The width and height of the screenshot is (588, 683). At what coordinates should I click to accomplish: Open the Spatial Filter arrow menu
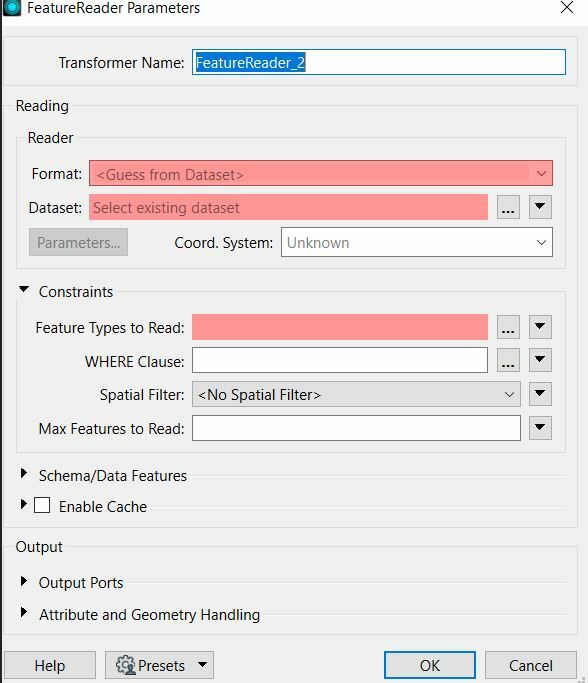540,394
